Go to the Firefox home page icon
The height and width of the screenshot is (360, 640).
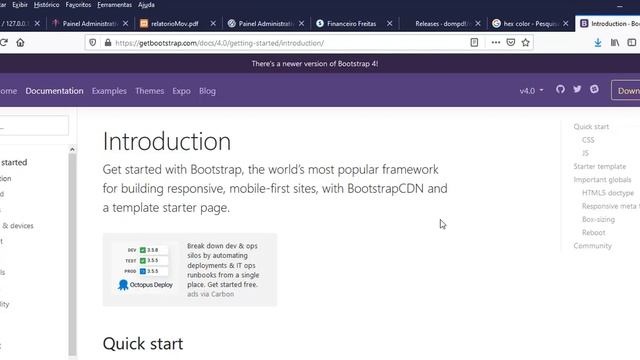tap(20, 42)
